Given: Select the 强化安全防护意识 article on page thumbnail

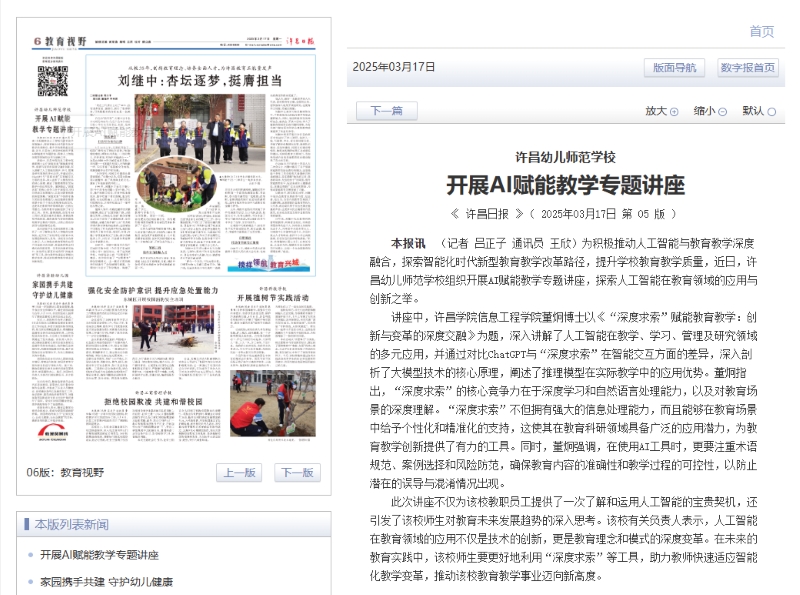Looking at the screenshot, I should (x=153, y=291).
